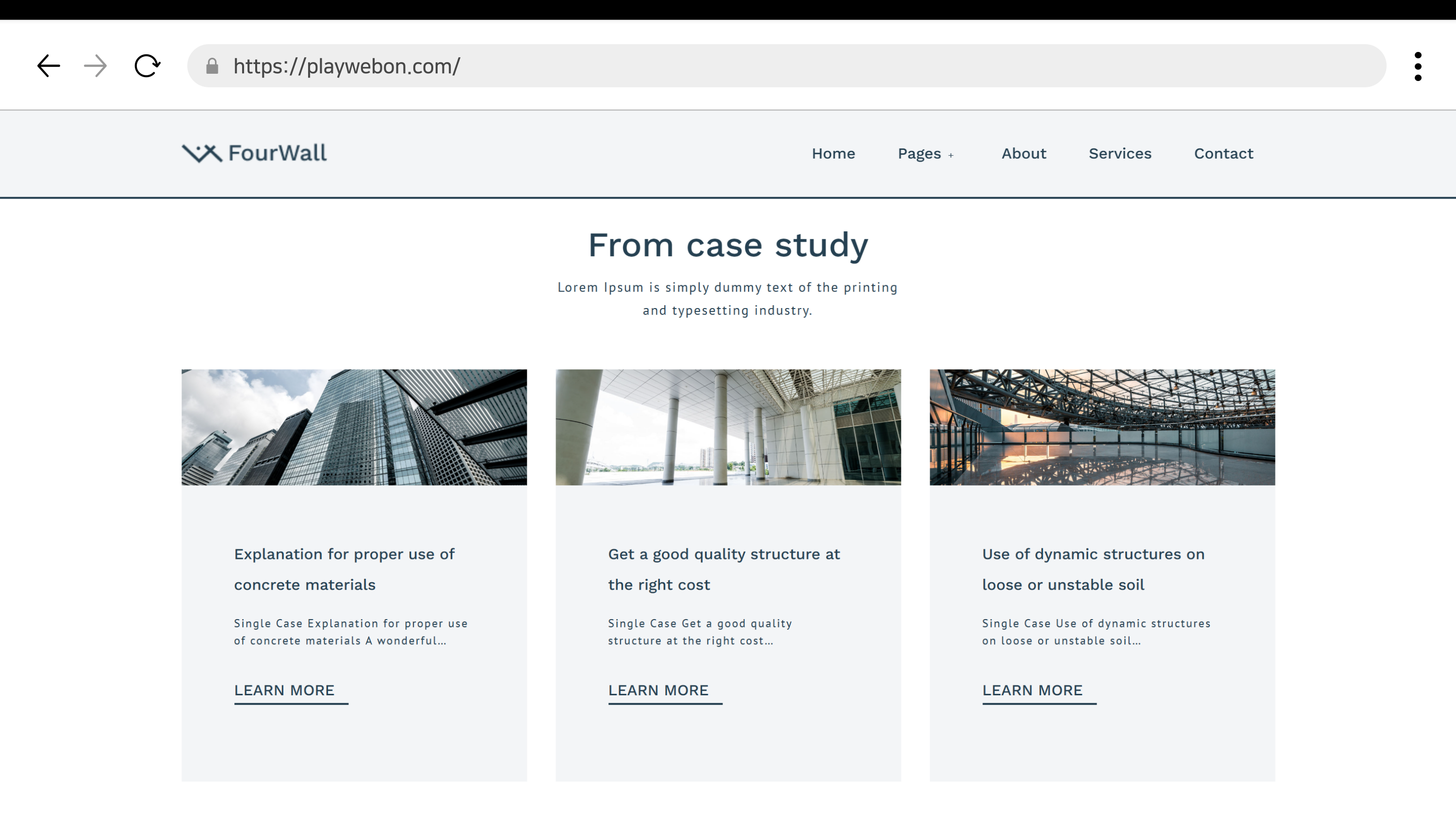
Task: Click 'Use of dynamic structures' title
Action: tap(1093, 569)
